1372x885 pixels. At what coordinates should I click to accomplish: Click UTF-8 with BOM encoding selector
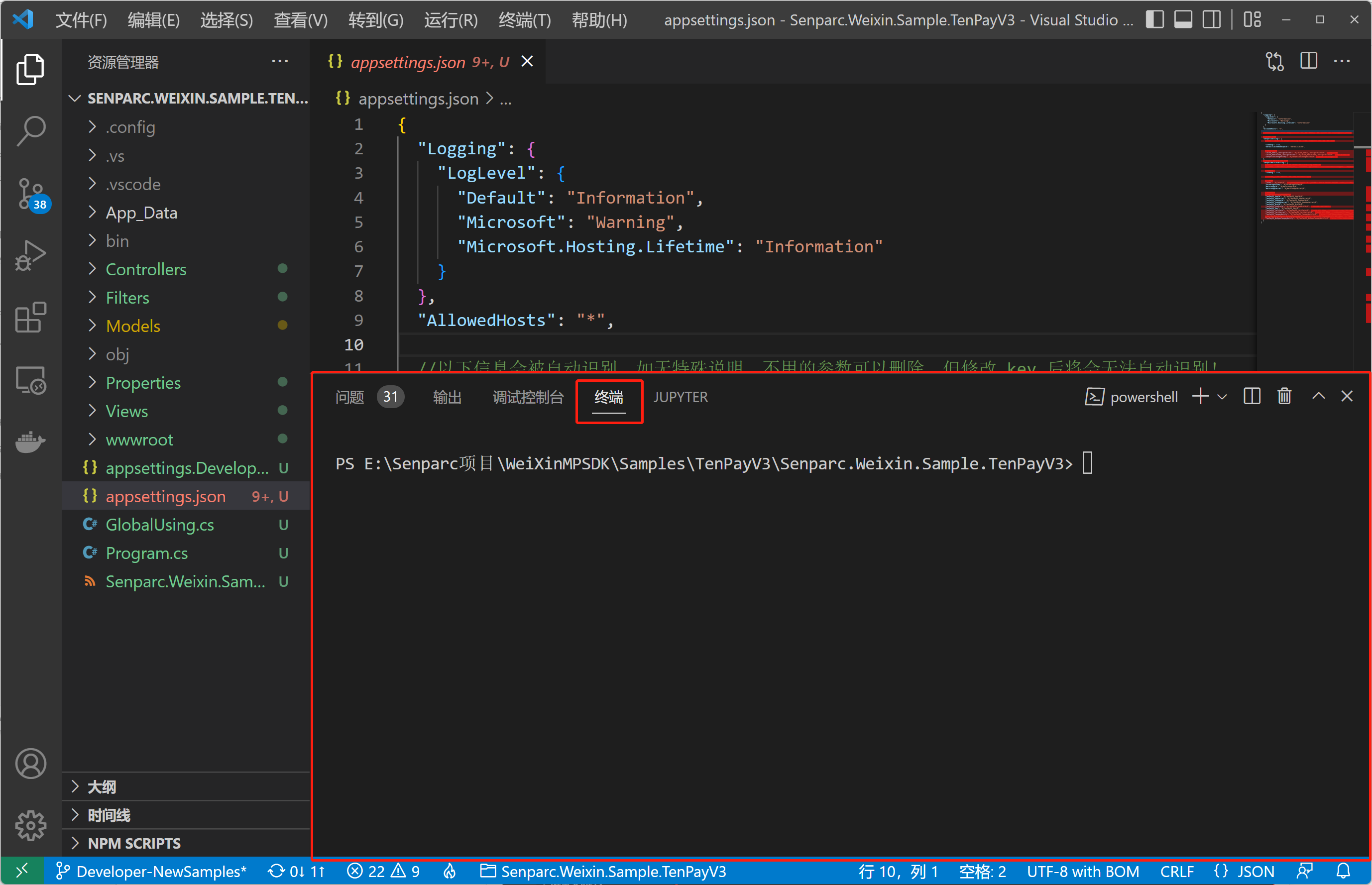pyautogui.click(x=1083, y=871)
